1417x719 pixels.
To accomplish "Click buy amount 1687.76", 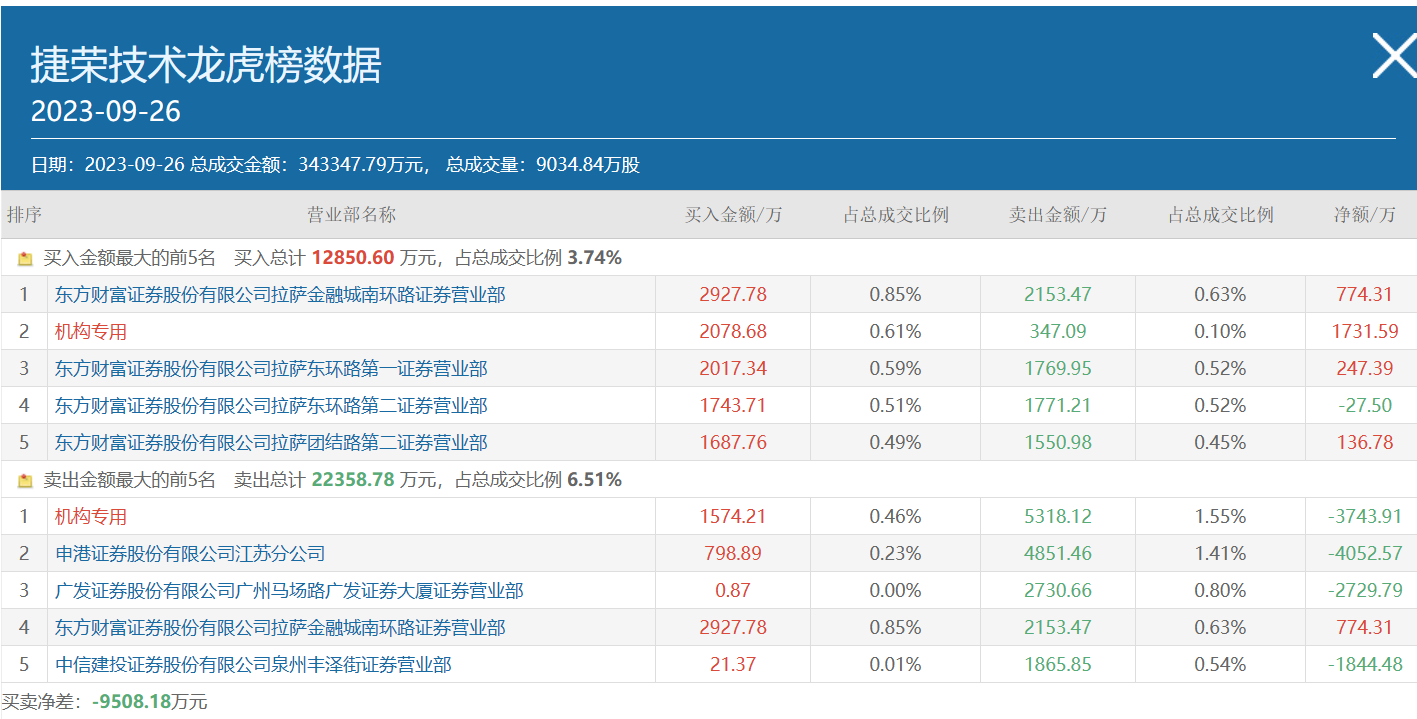I will pyautogui.click(x=733, y=443).
